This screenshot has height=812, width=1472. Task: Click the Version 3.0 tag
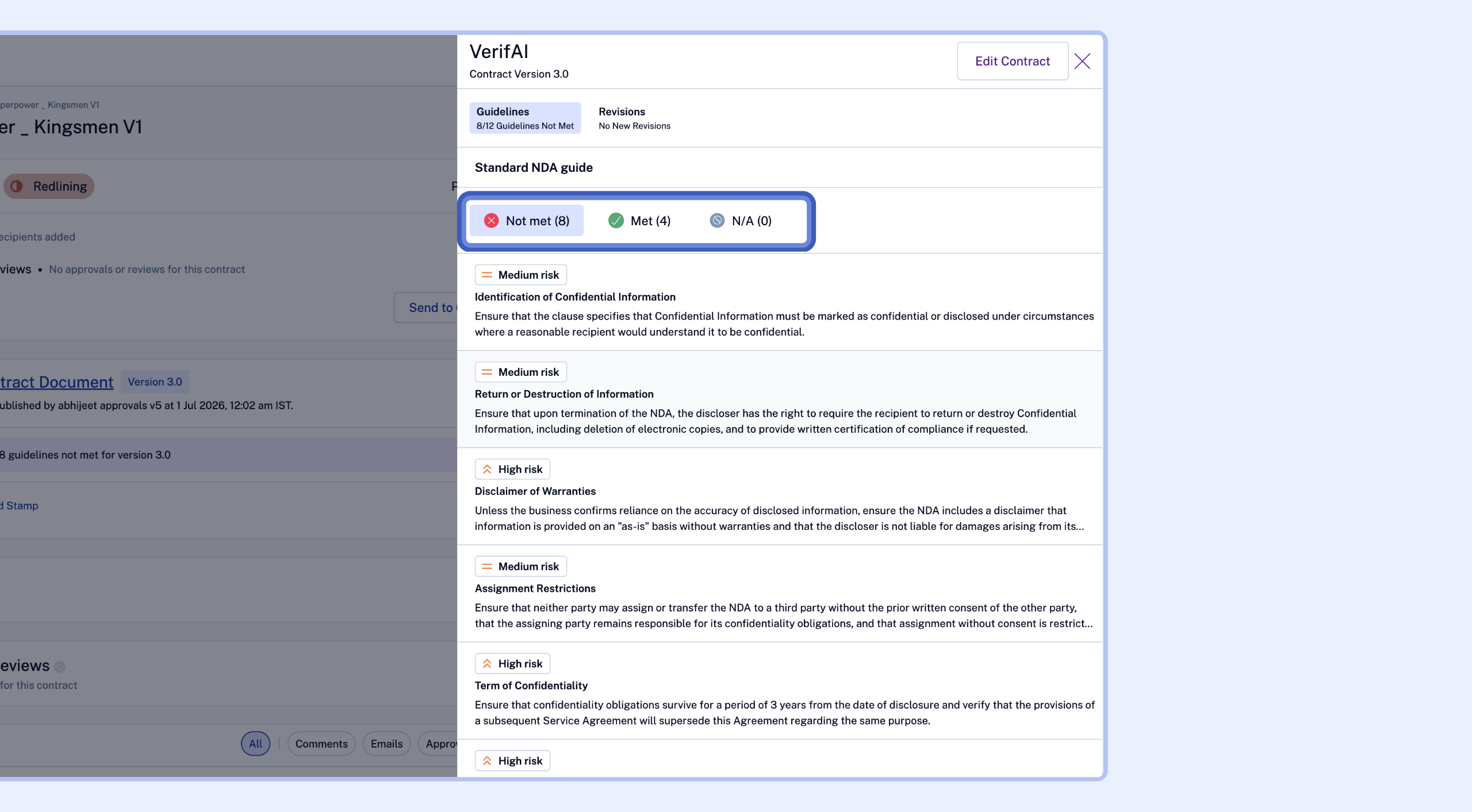pos(155,382)
